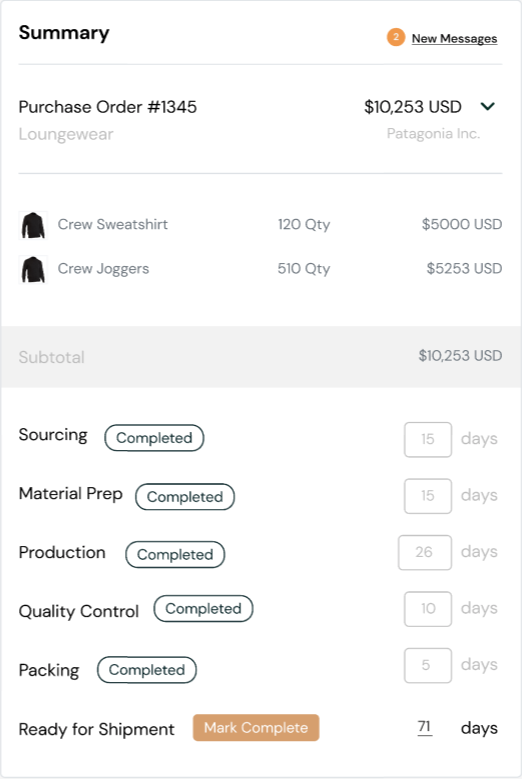The width and height of the screenshot is (522, 779).
Task: Click the underlined 71 total days value
Action: point(425,727)
